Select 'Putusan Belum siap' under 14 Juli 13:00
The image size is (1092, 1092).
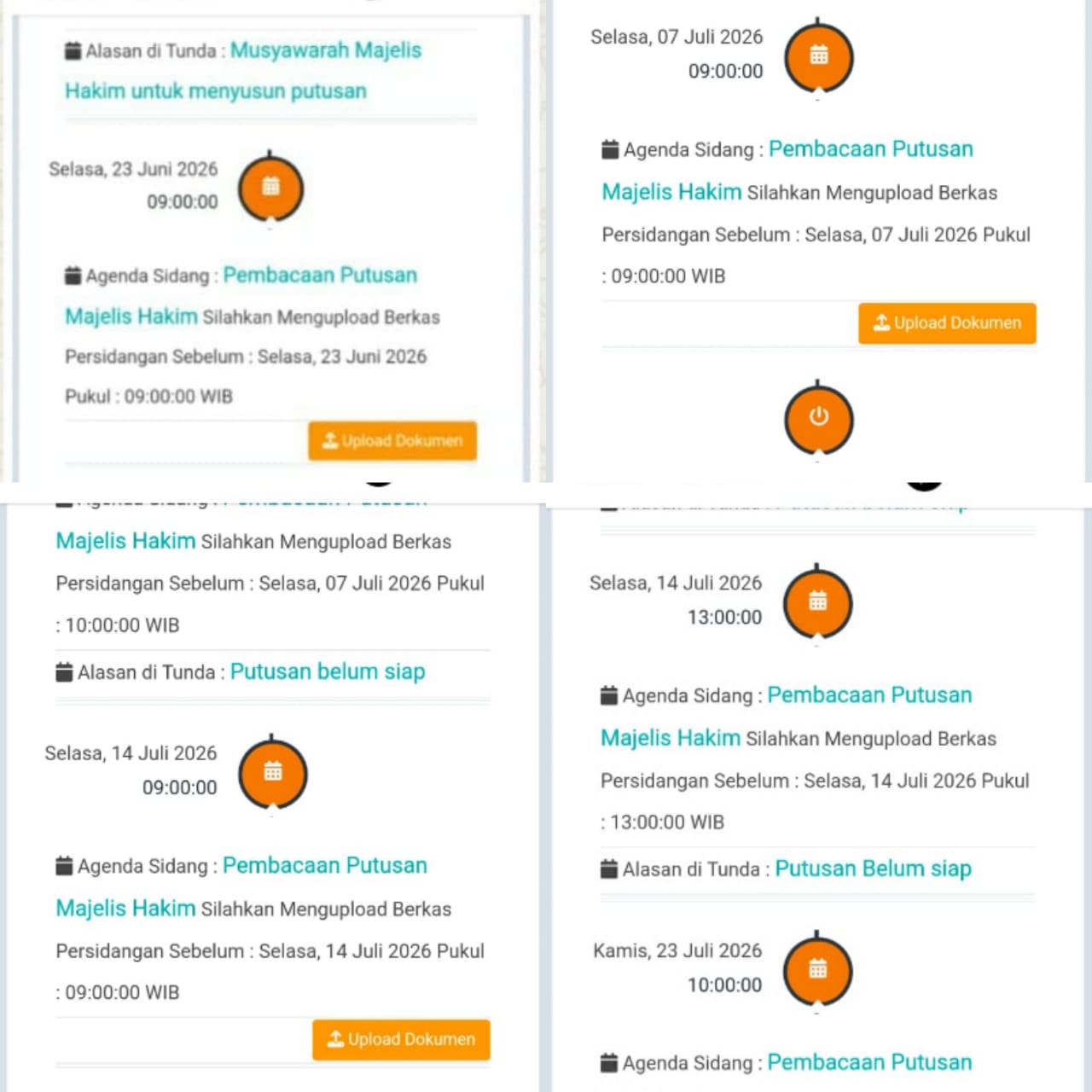(874, 868)
